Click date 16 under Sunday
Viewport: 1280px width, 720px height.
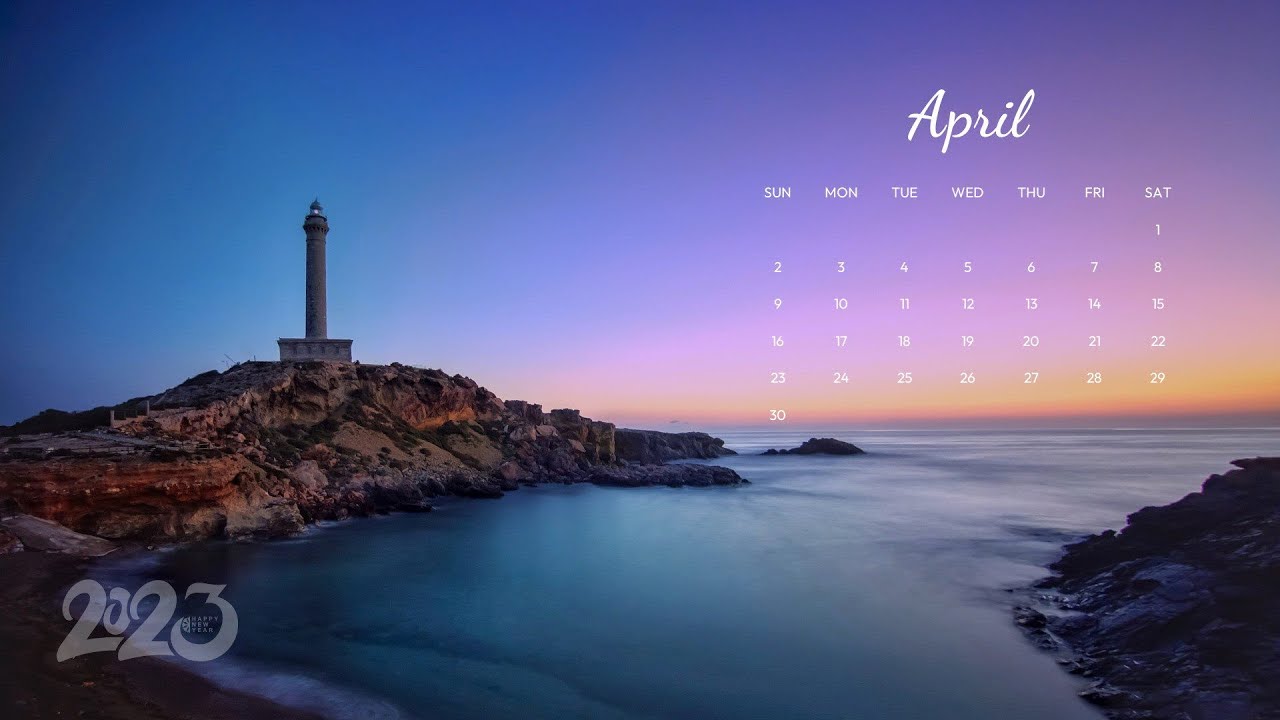(777, 341)
